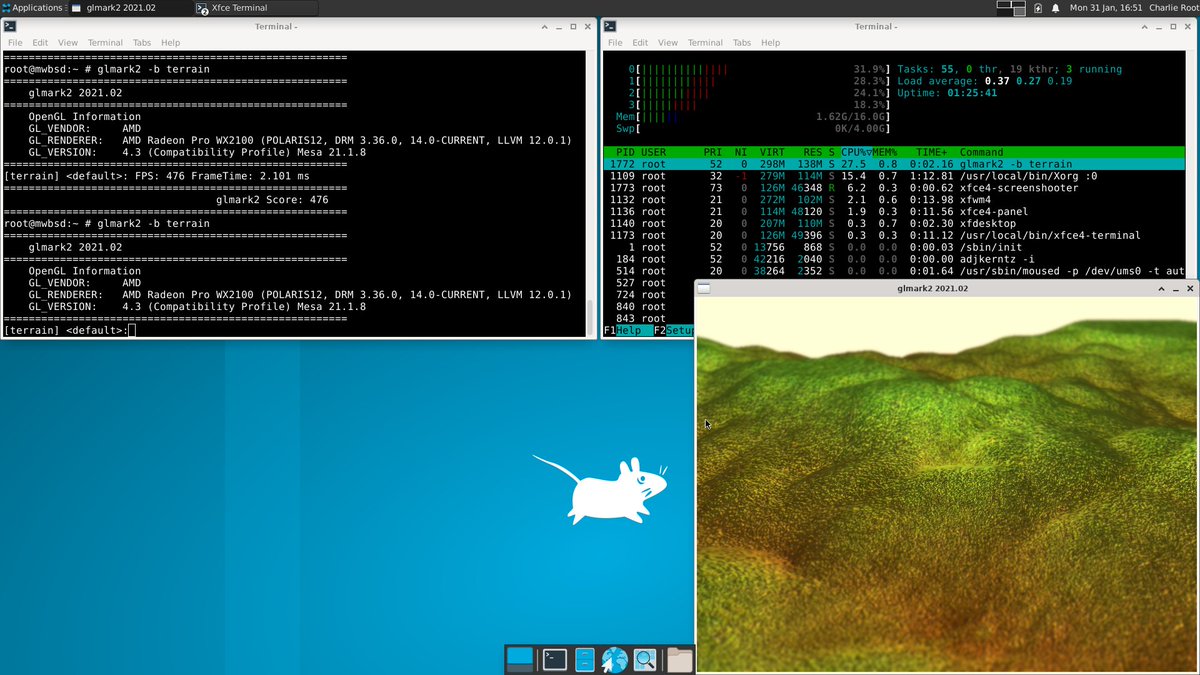Shade the htop Terminal window with roll-up button
1200x675 pixels.
pos(1144,26)
